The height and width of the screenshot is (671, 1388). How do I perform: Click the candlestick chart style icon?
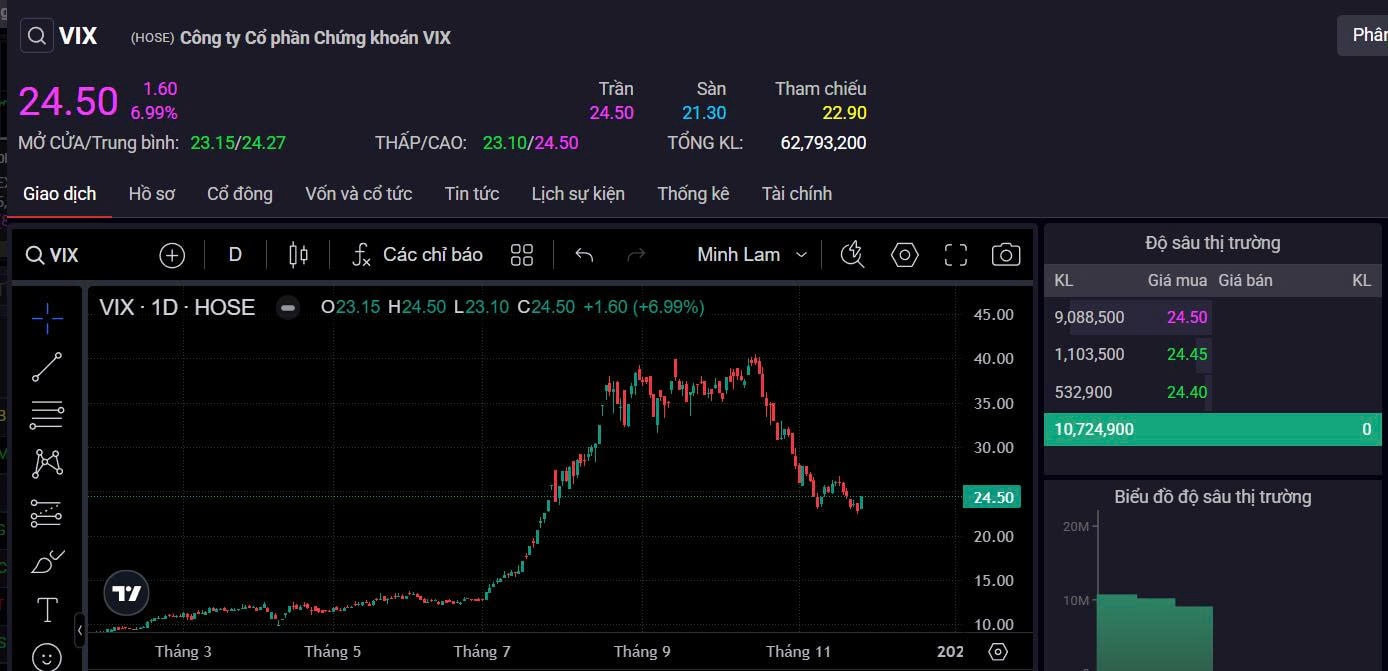click(298, 255)
